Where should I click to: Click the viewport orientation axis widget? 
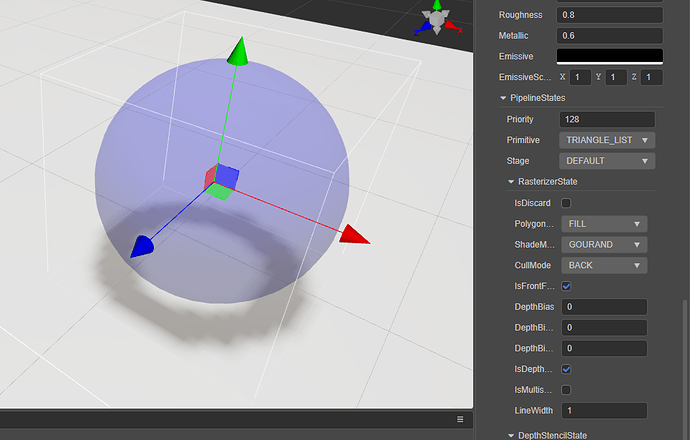[x=437, y=19]
